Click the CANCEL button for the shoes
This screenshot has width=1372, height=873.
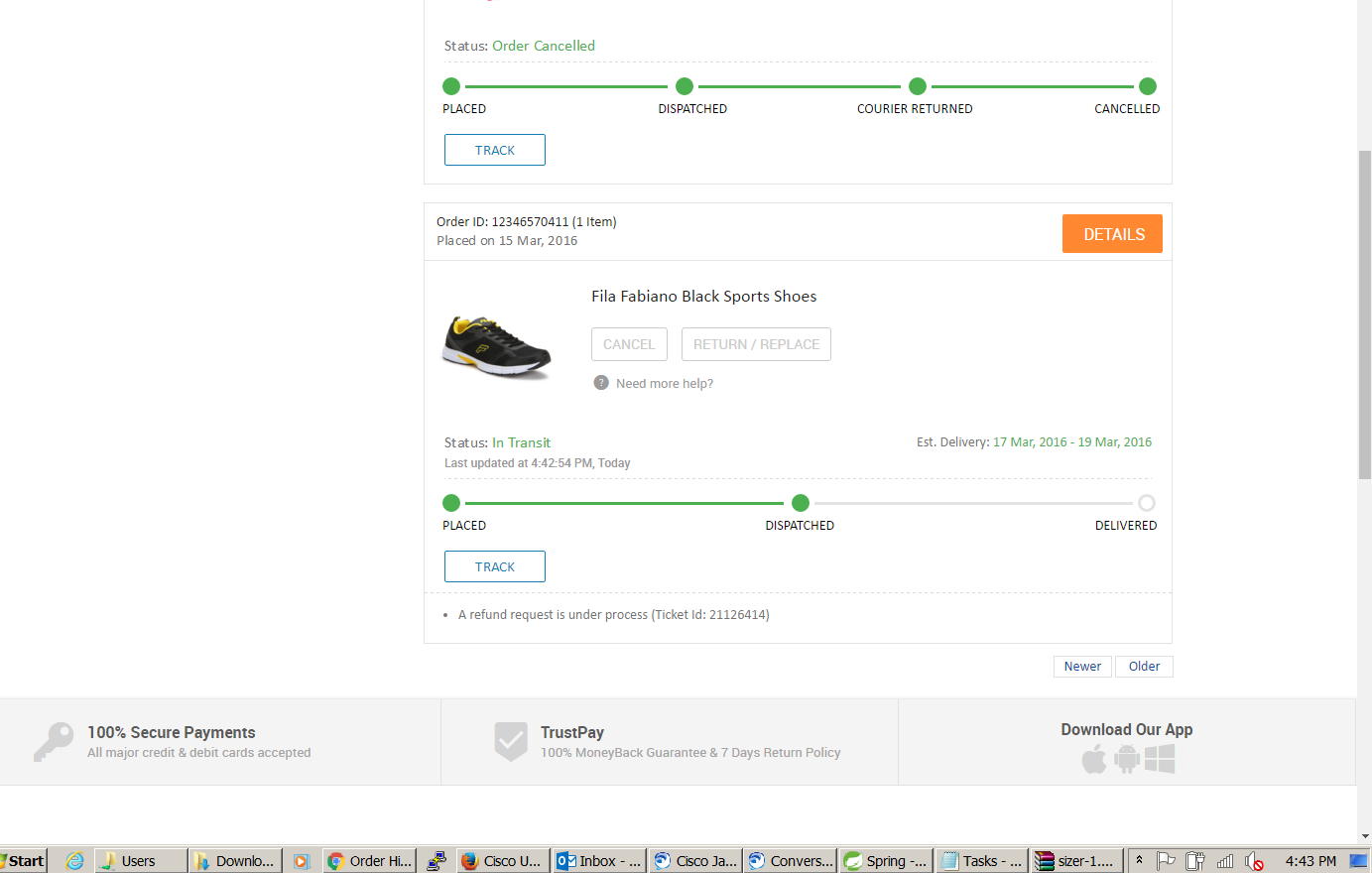[x=629, y=344]
